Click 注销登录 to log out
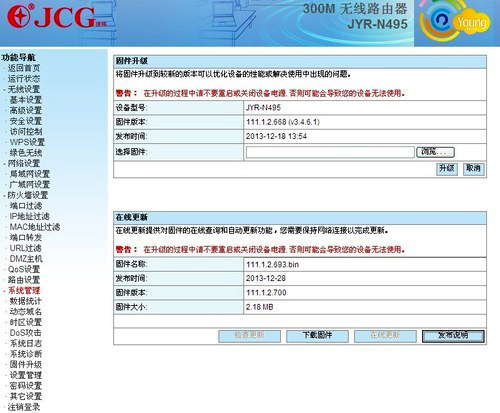 (24, 407)
